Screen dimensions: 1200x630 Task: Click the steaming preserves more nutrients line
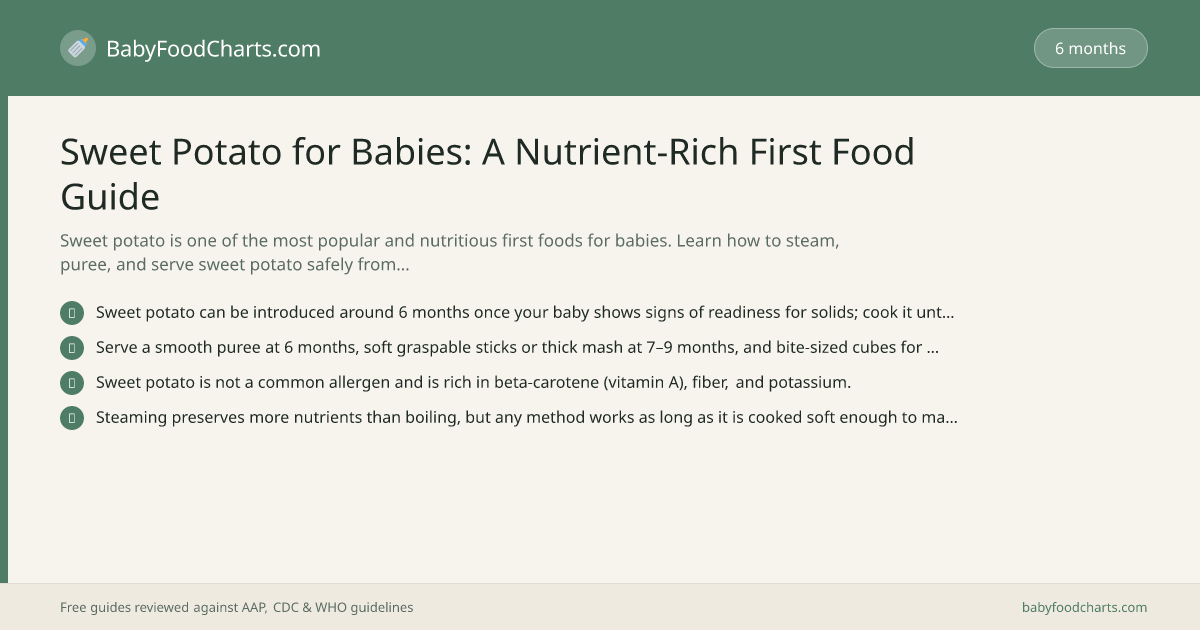527,417
